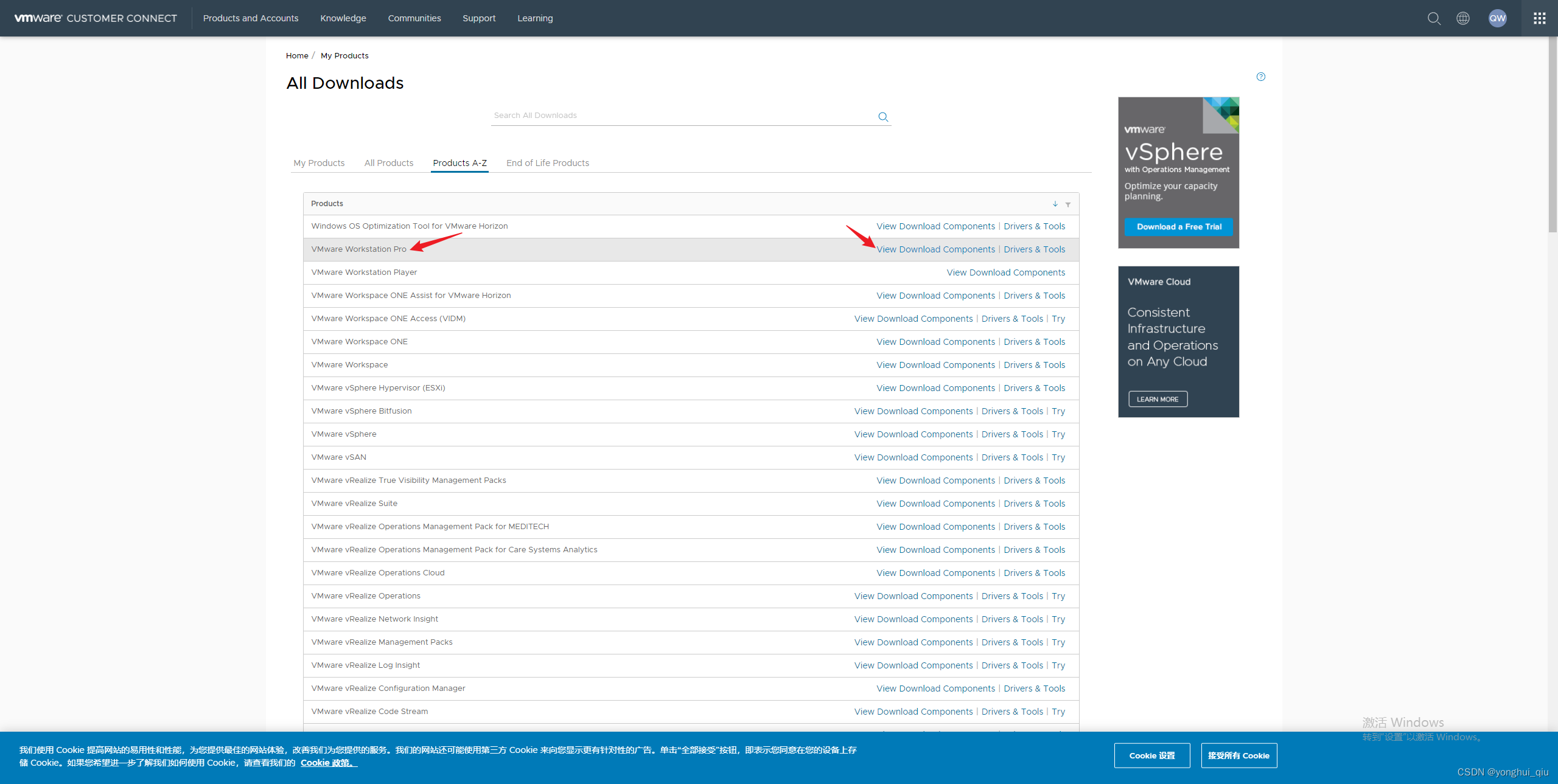
Task: Open Drivers & Tools for VMware vSAN
Action: (1013, 457)
